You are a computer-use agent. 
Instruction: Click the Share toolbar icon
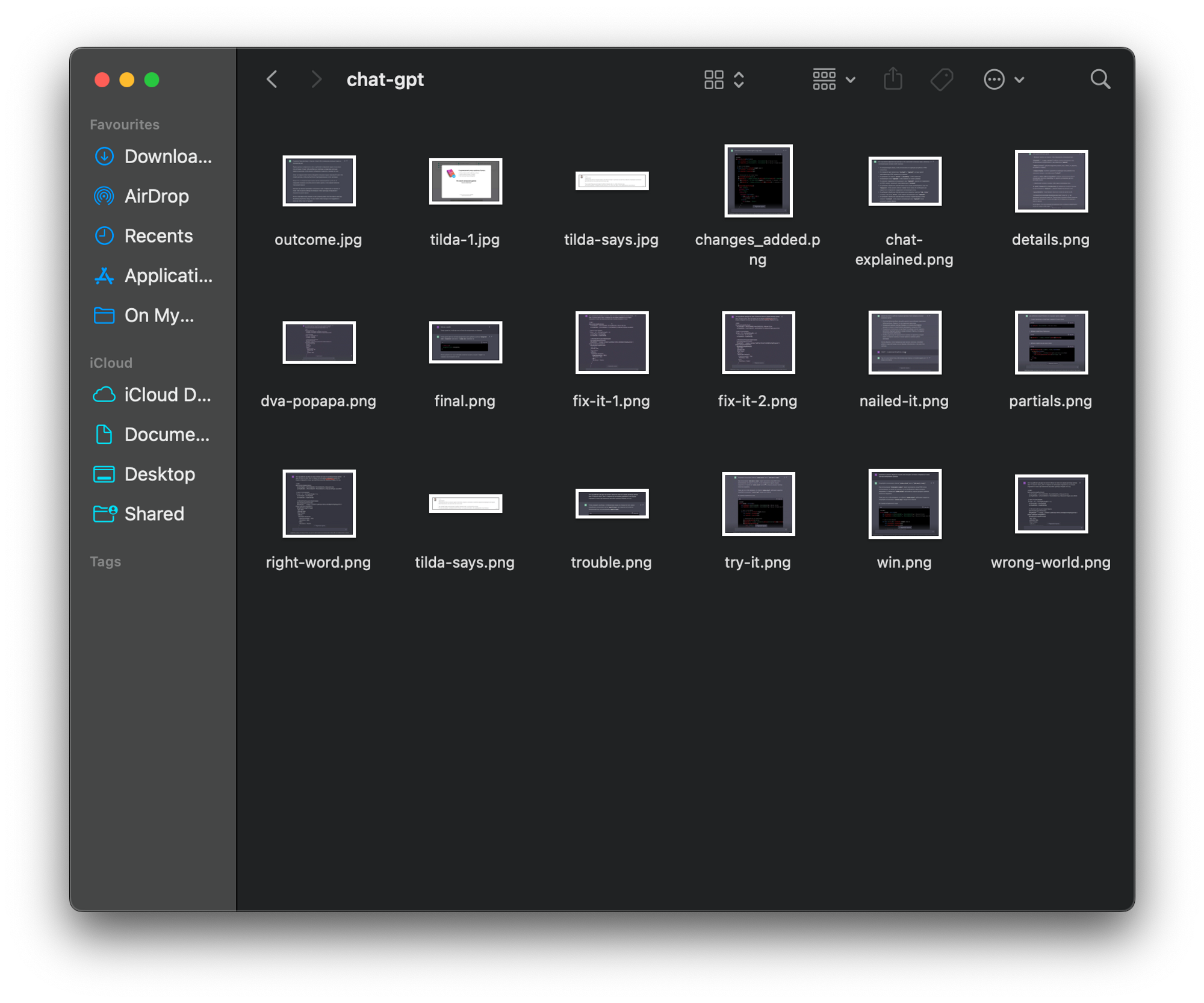[893, 79]
